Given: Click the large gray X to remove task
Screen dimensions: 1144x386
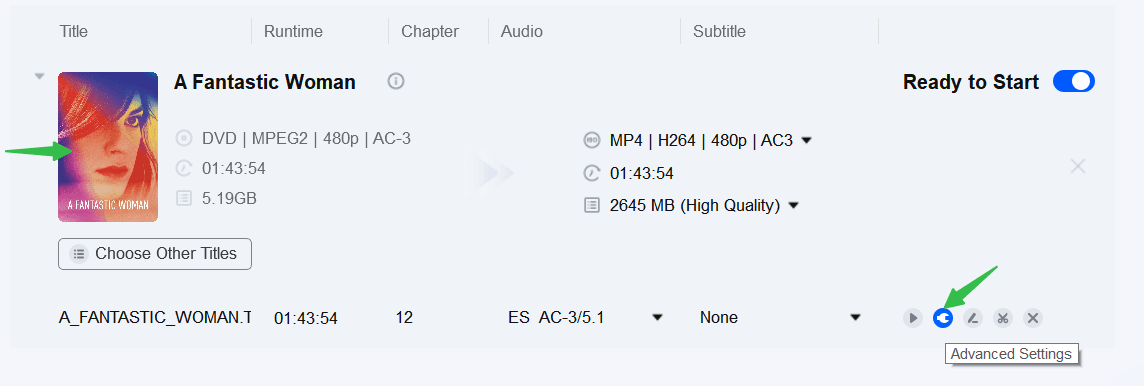Looking at the screenshot, I should tap(1078, 166).
